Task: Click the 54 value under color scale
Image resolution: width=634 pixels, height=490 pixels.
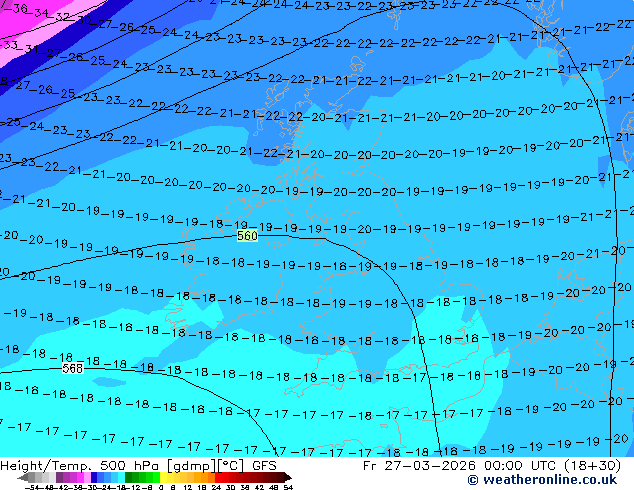Action: (x=288, y=487)
